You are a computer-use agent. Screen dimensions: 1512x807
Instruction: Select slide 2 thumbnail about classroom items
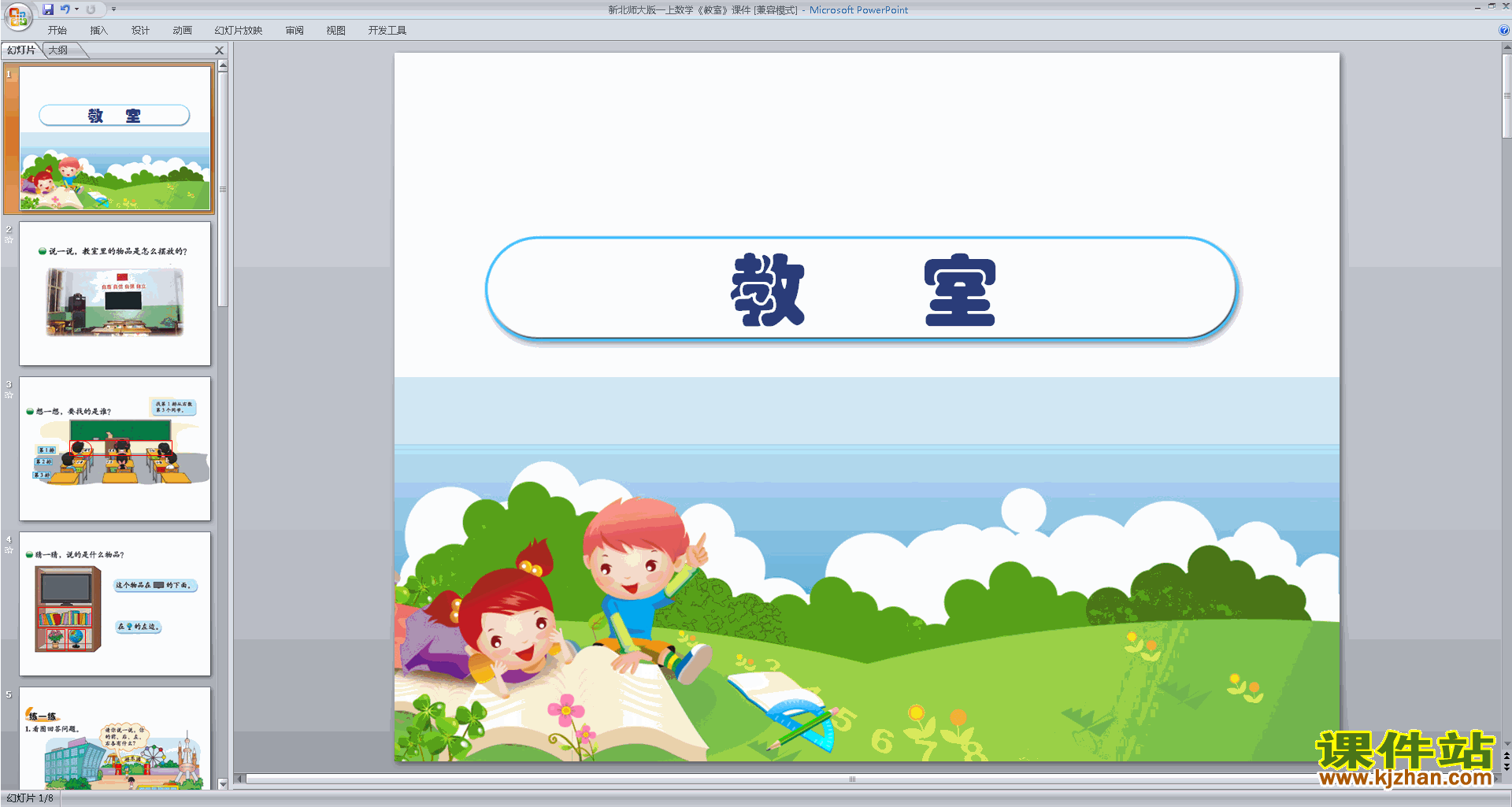(115, 294)
